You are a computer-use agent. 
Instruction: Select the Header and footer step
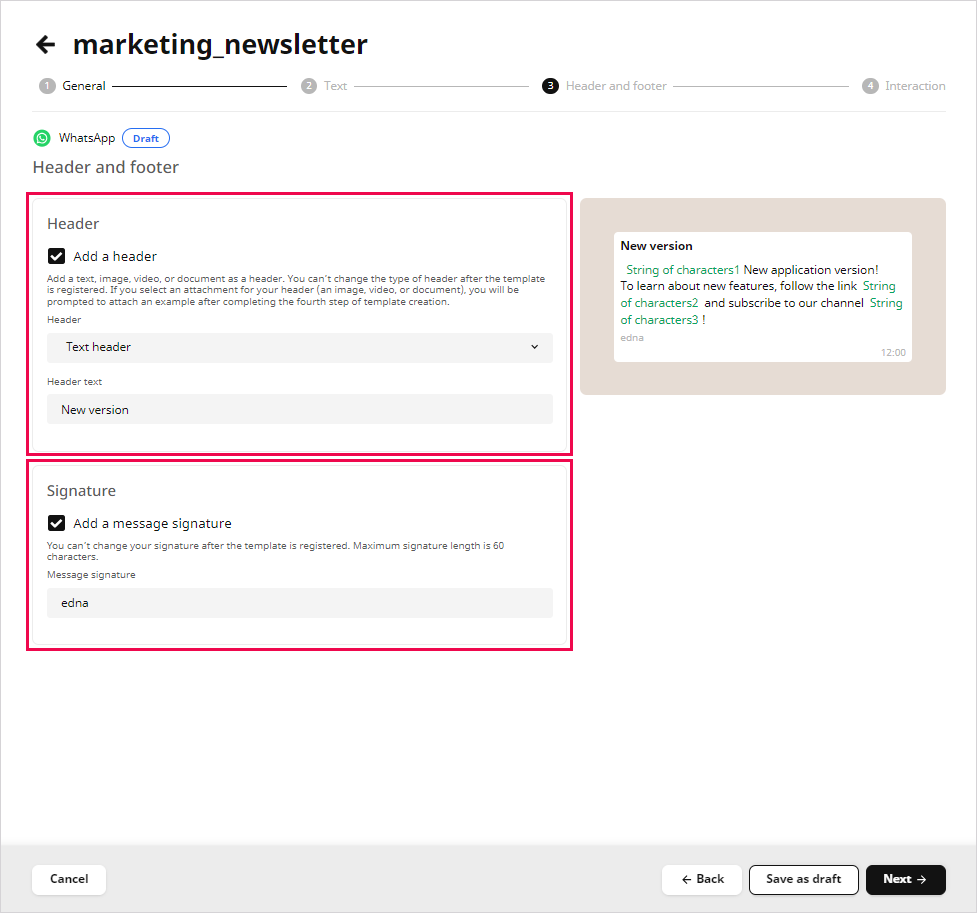coord(616,86)
